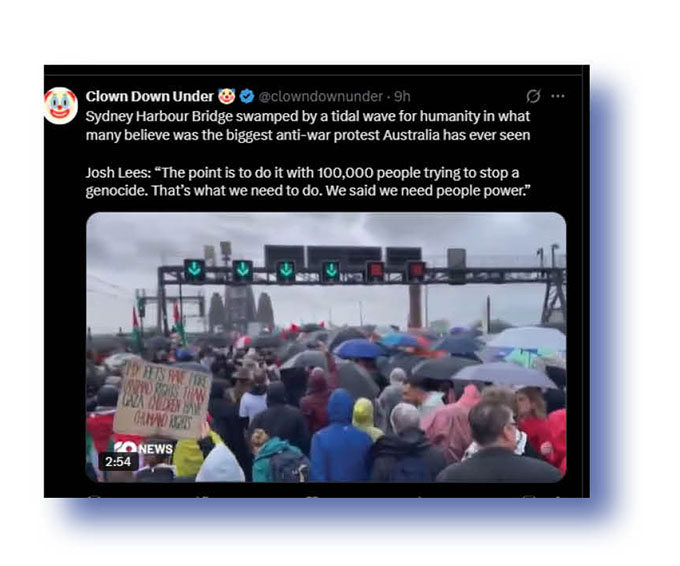Open the three-dot more options menu
This screenshot has height=566, width=680.
click(x=558, y=96)
